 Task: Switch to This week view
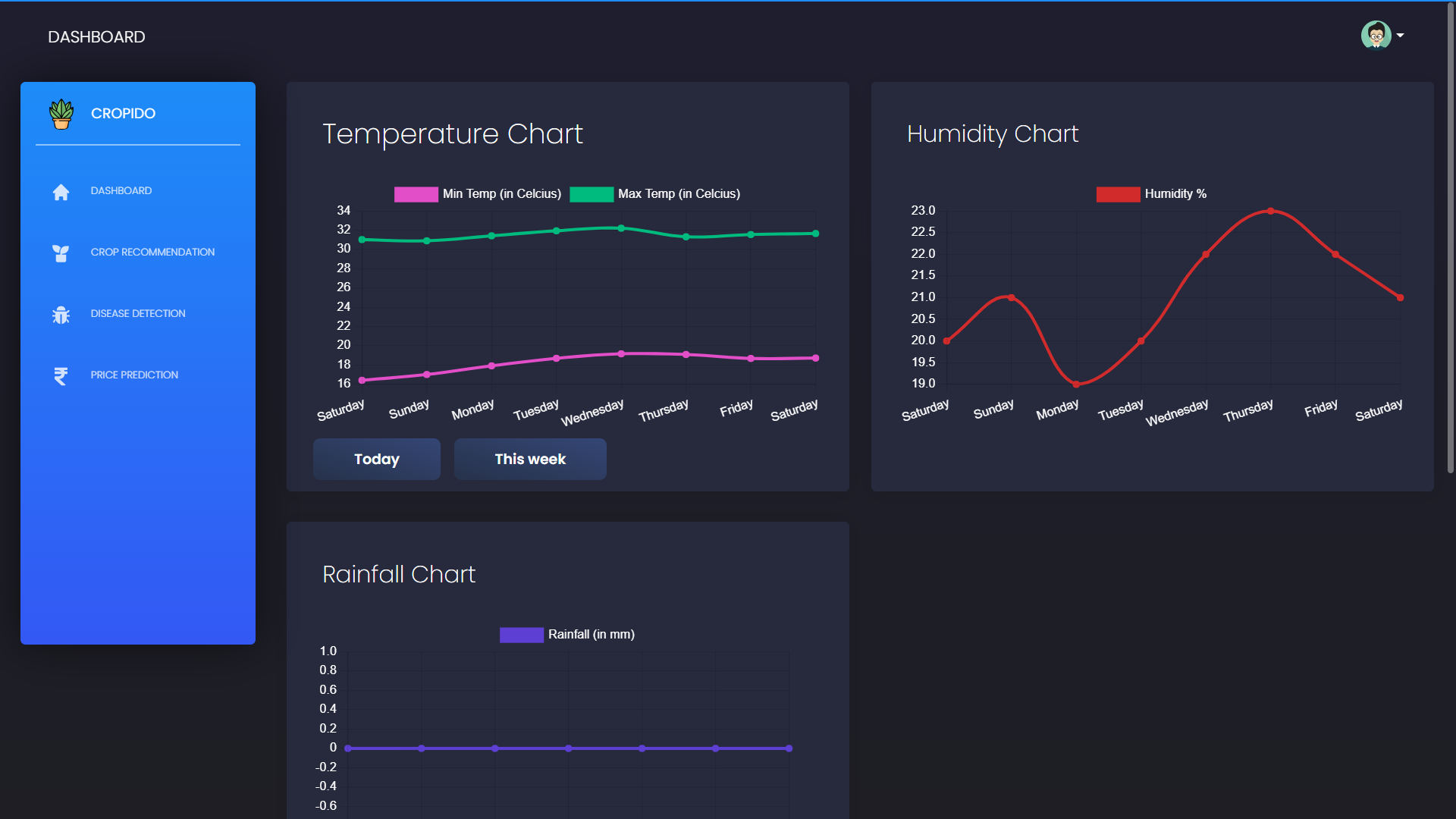pyautogui.click(x=529, y=459)
